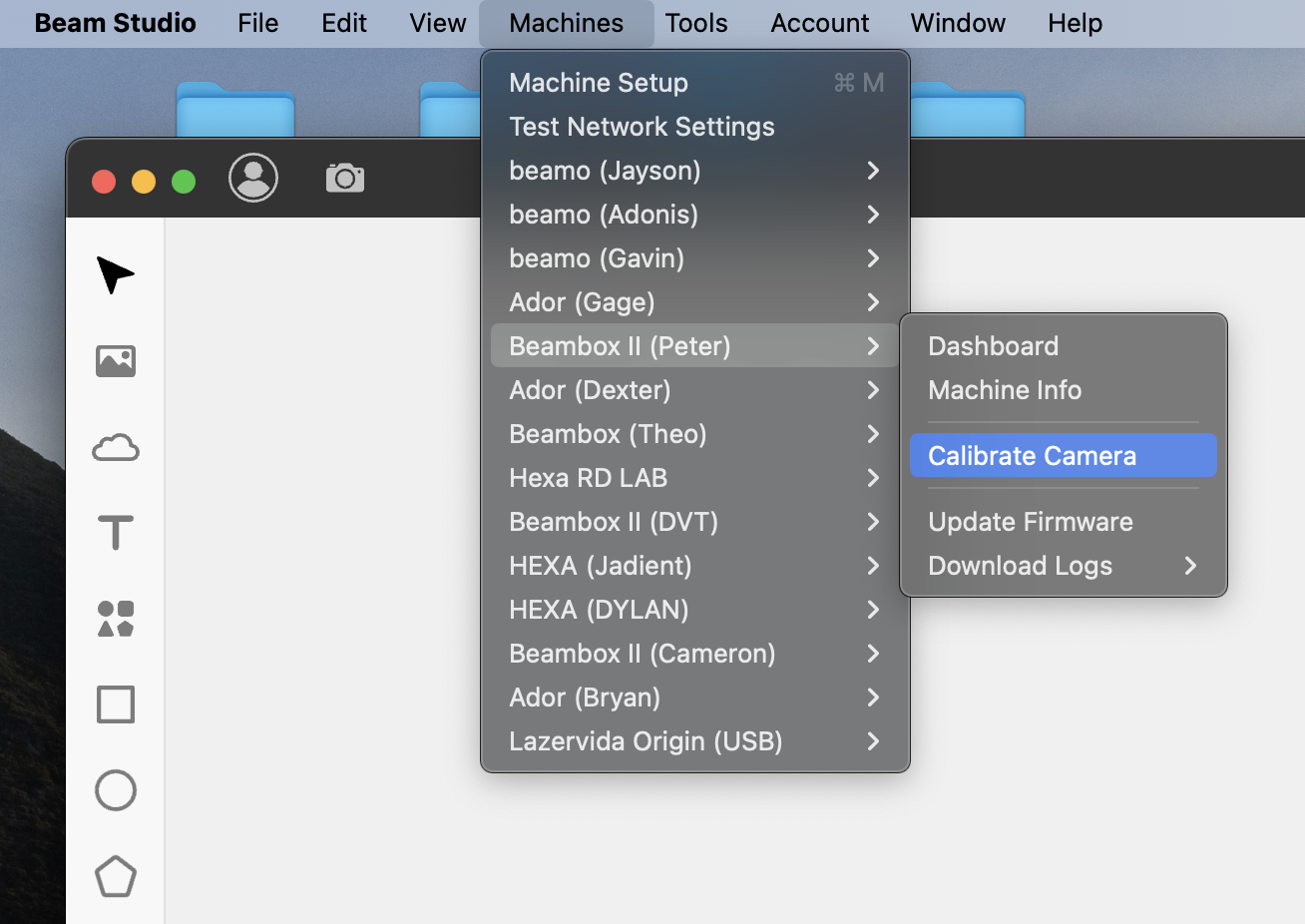Expand the HEXA (DYLAN) submenu
This screenshot has width=1305, height=924.
click(x=695, y=610)
